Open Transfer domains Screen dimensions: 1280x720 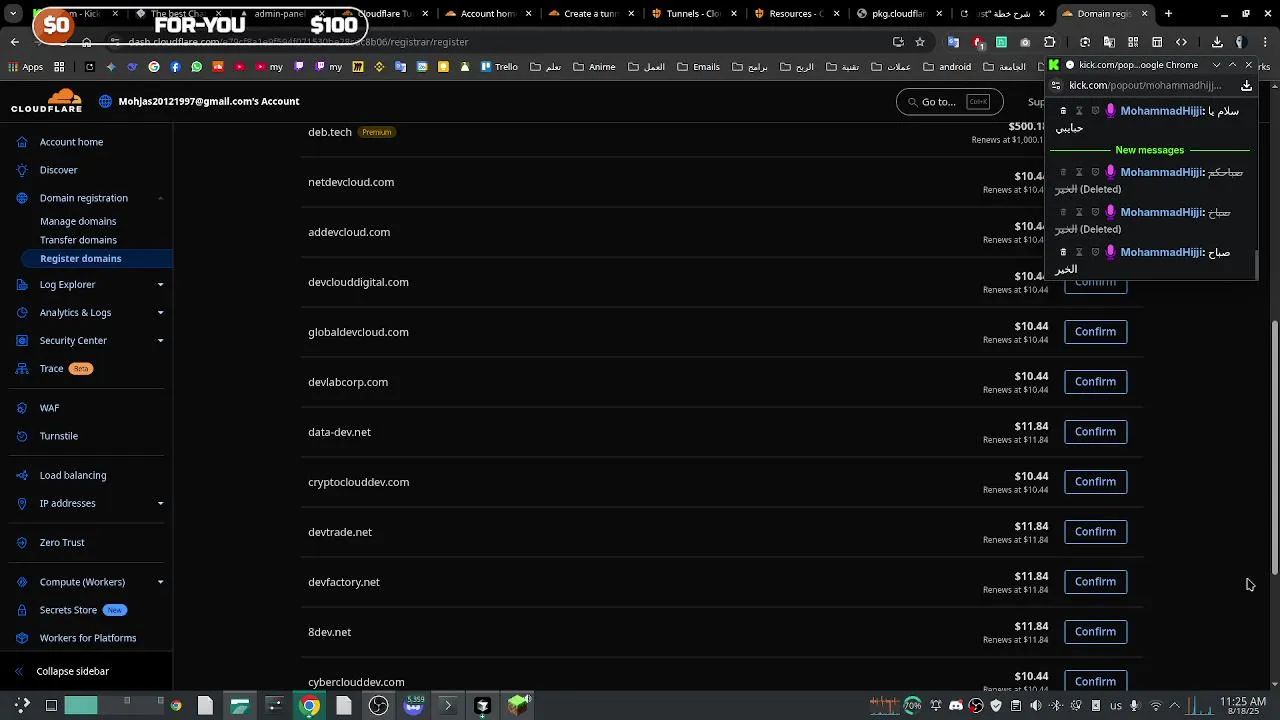click(78, 240)
